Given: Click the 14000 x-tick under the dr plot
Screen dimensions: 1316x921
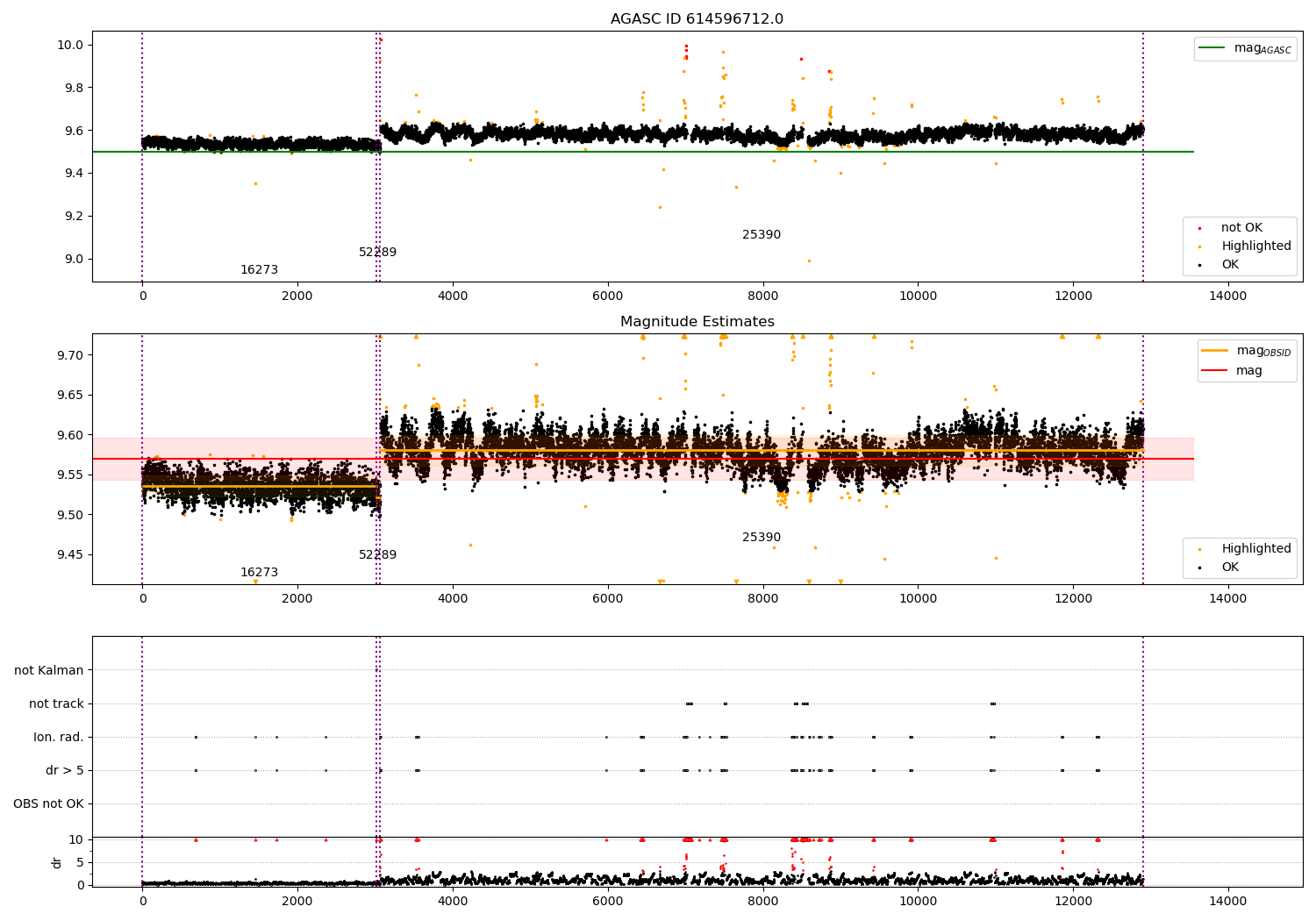Looking at the screenshot, I should click(1227, 901).
